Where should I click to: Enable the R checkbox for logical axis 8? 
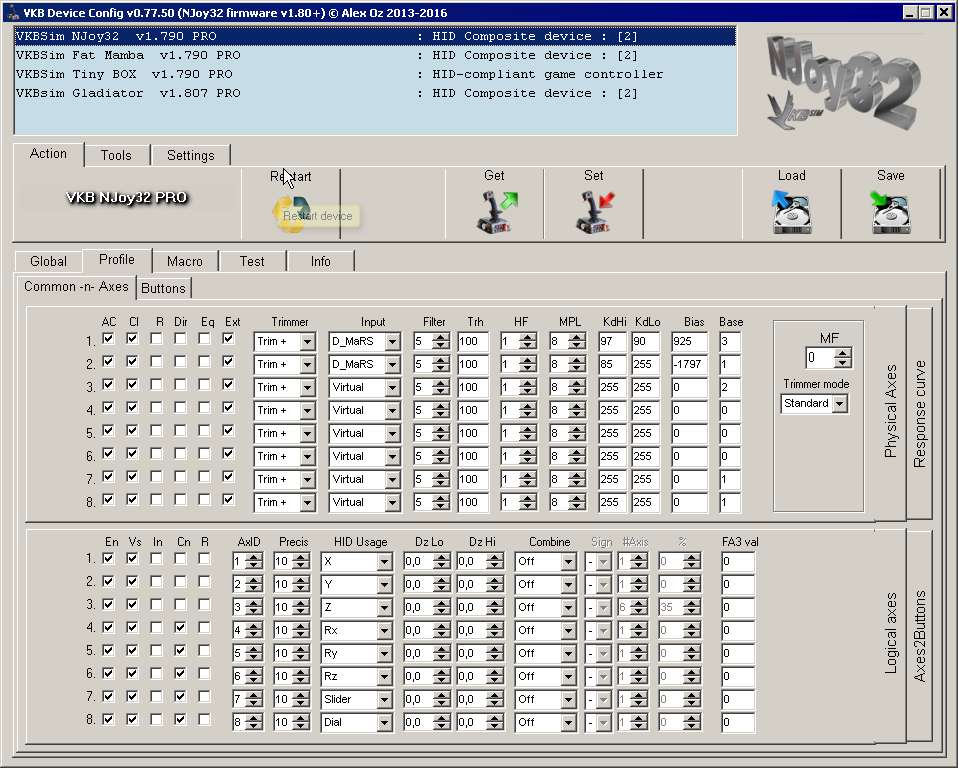tap(204, 719)
